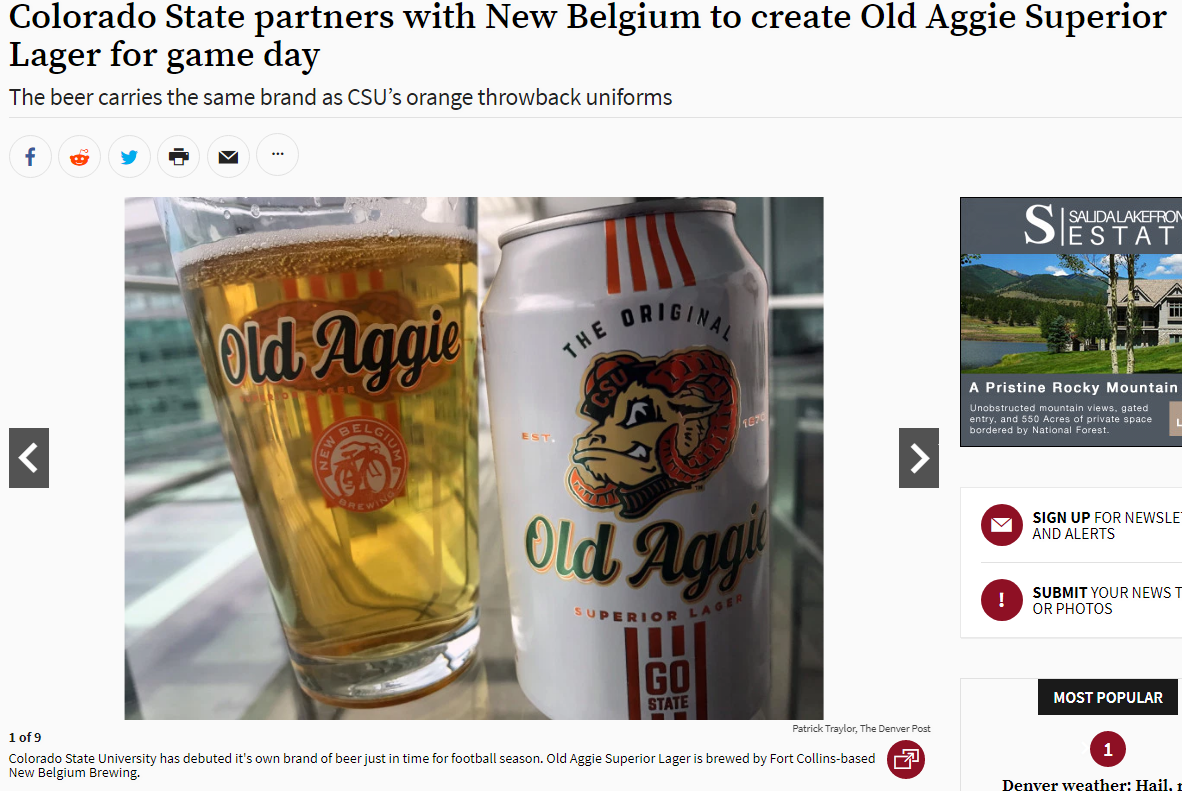The height and width of the screenshot is (791, 1182).
Task: Open more sharing options ellipsis
Action: (277, 155)
